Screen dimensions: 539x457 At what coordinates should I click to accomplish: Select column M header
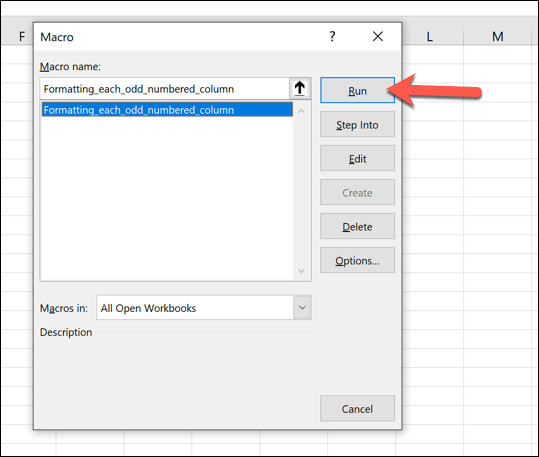click(x=497, y=36)
